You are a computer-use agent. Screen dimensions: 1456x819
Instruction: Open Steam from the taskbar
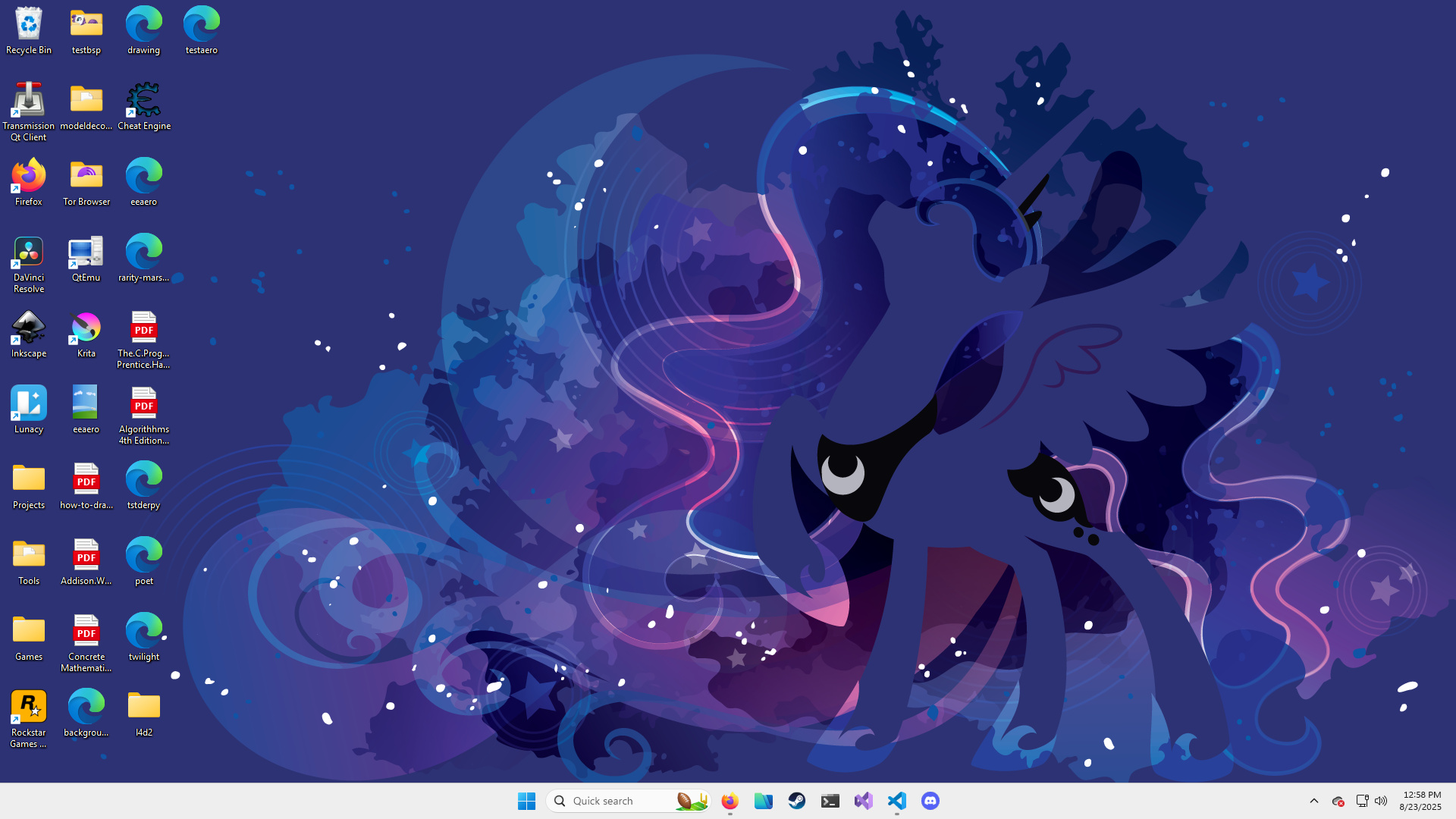coord(796,801)
